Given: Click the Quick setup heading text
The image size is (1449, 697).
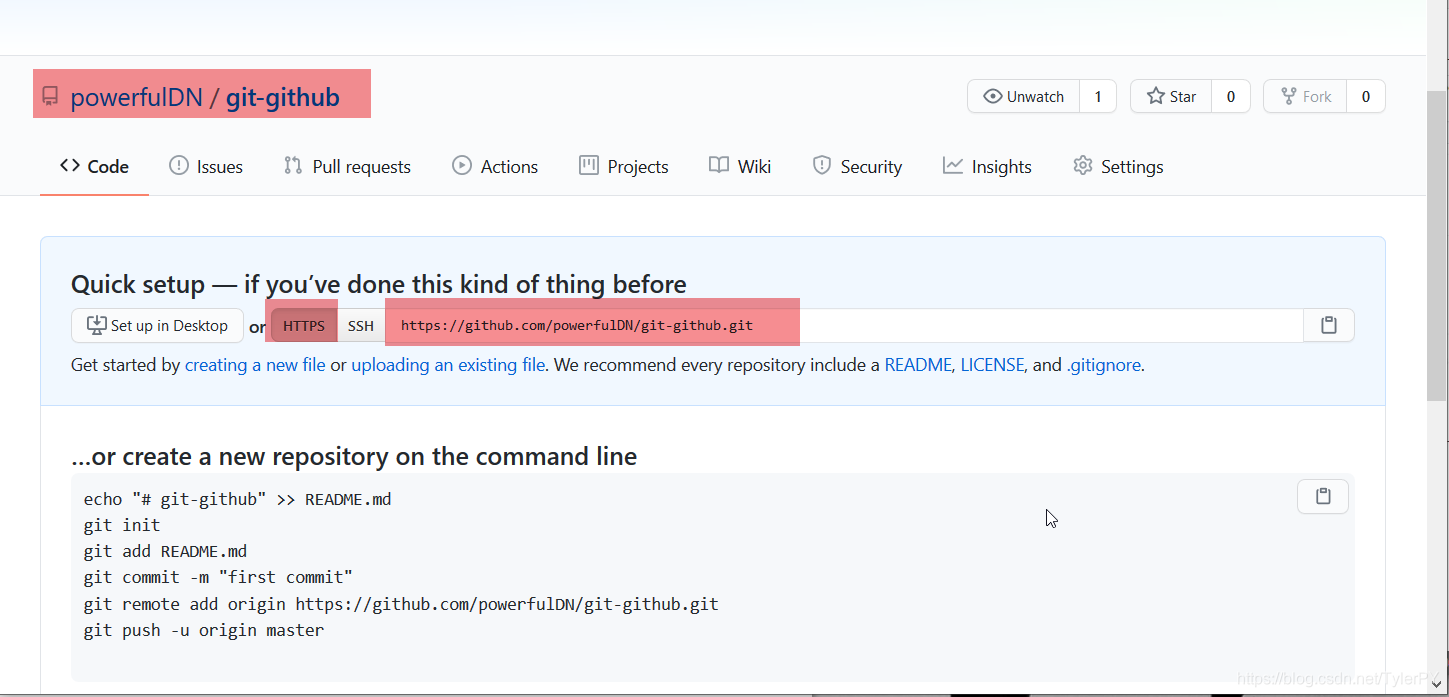Looking at the screenshot, I should pyautogui.click(x=379, y=284).
